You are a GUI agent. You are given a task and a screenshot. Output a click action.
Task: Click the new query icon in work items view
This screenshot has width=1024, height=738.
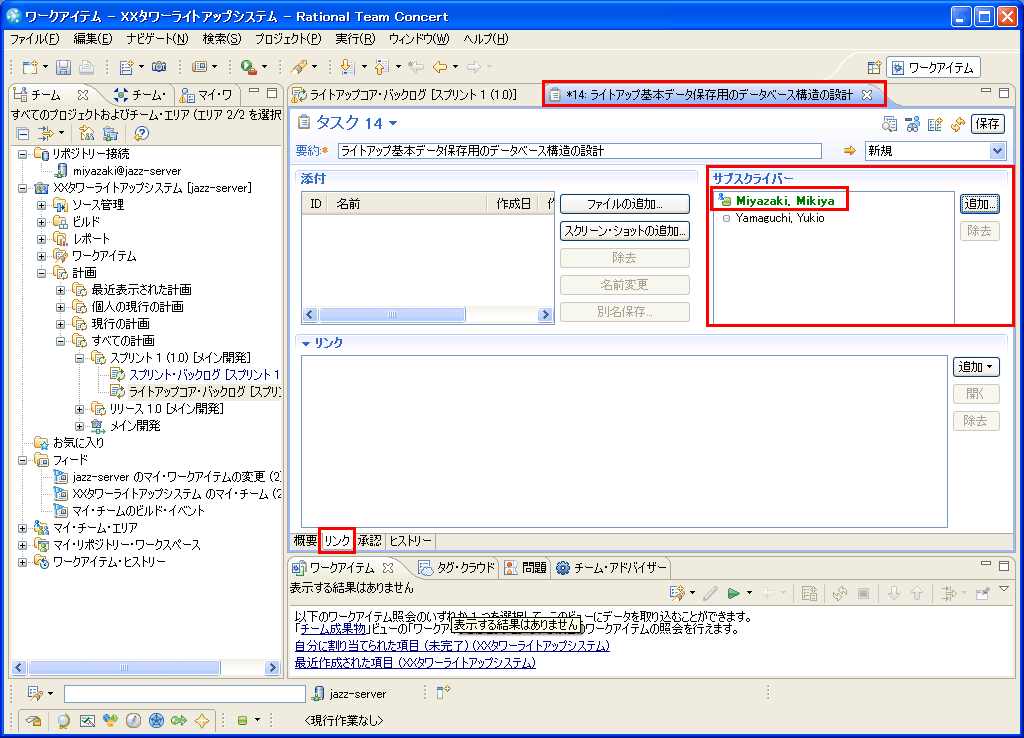(x=677, y=593)
